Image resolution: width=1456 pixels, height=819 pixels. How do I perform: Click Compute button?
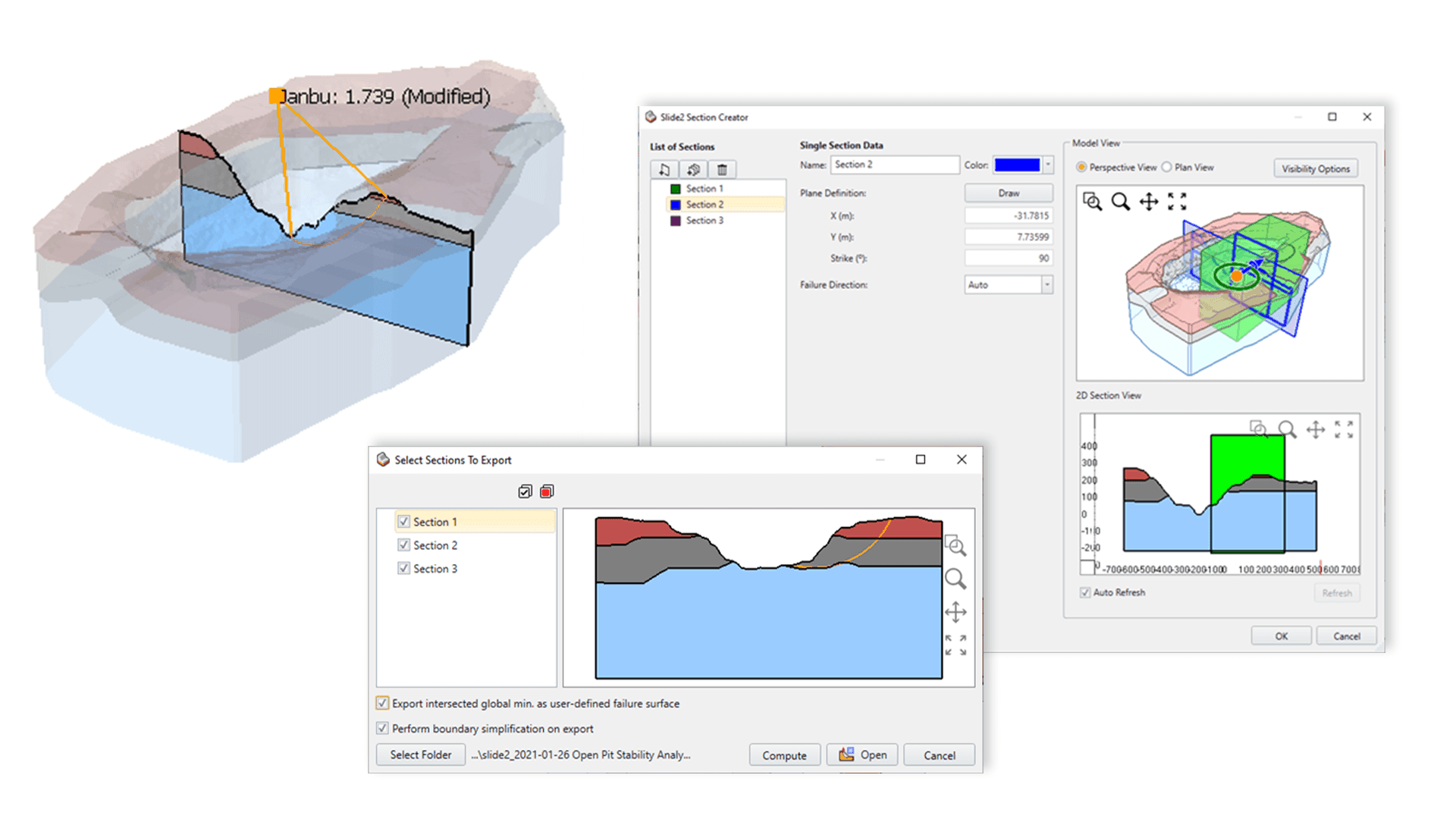click(x=784, y=756)
